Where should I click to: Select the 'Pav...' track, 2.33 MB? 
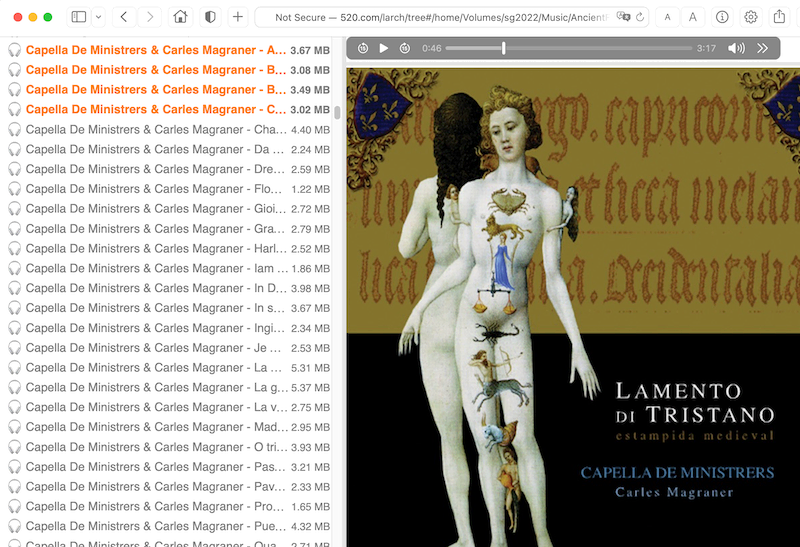click(x=169, y=487)
